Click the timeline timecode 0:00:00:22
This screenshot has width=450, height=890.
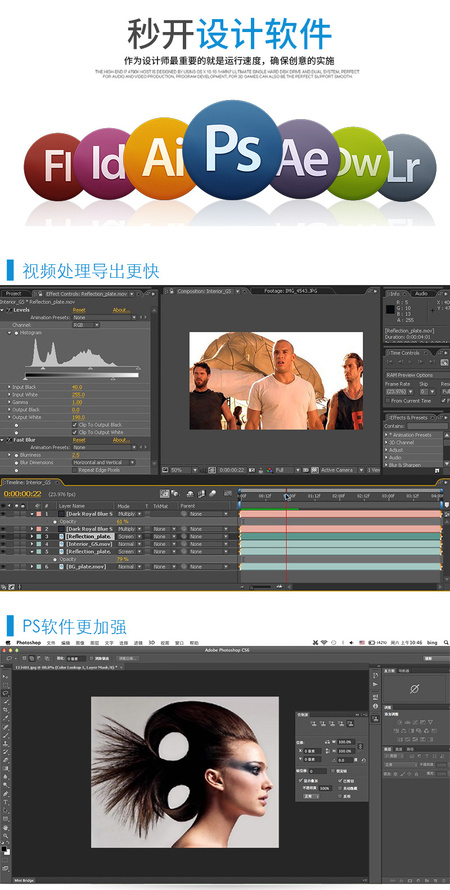coord(23,494)
